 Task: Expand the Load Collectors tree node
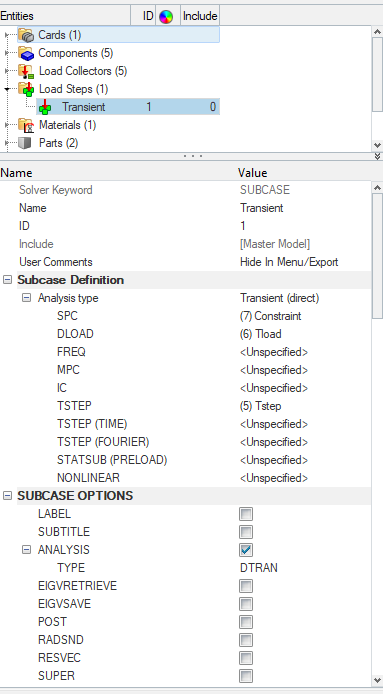click(x=7, y=71)
